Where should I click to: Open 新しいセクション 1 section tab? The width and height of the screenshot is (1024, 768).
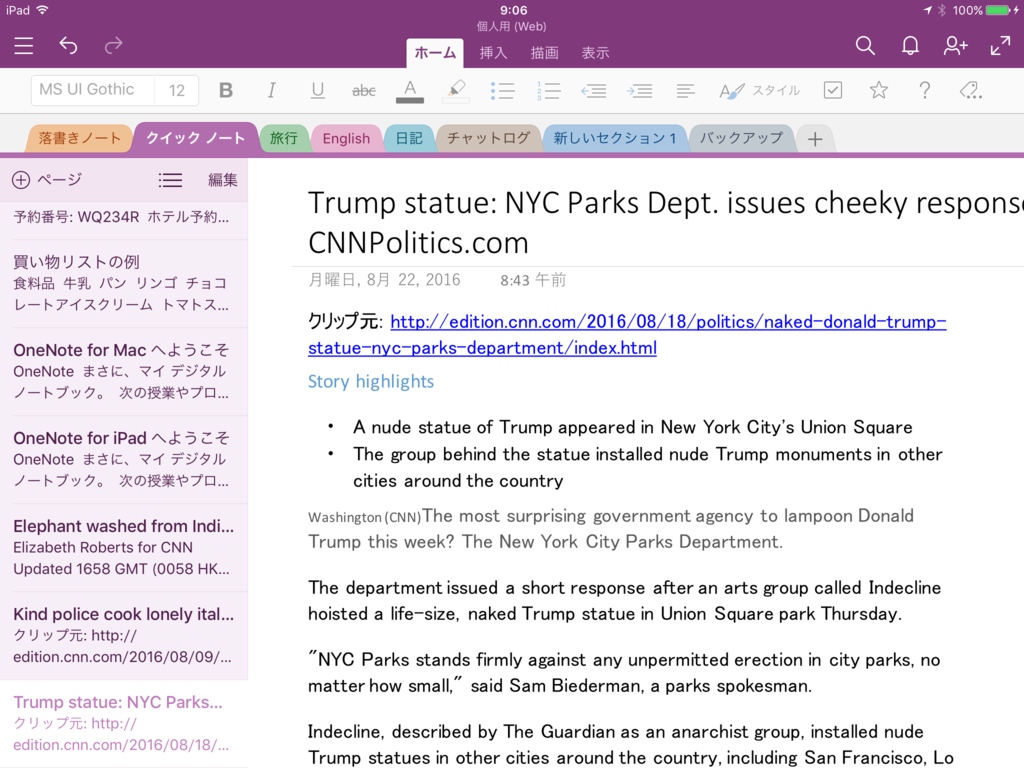[x=615, y=138]
